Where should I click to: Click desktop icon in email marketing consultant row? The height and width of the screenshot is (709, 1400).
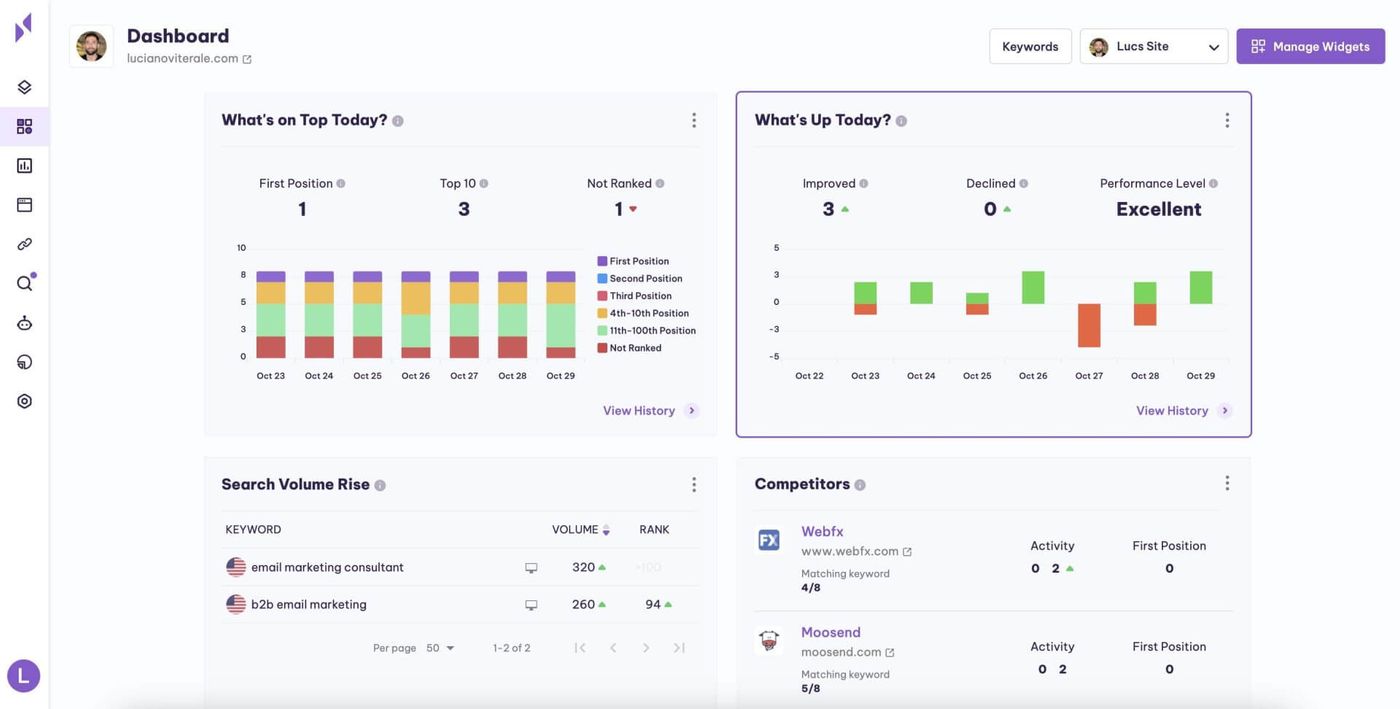point(531,568)
